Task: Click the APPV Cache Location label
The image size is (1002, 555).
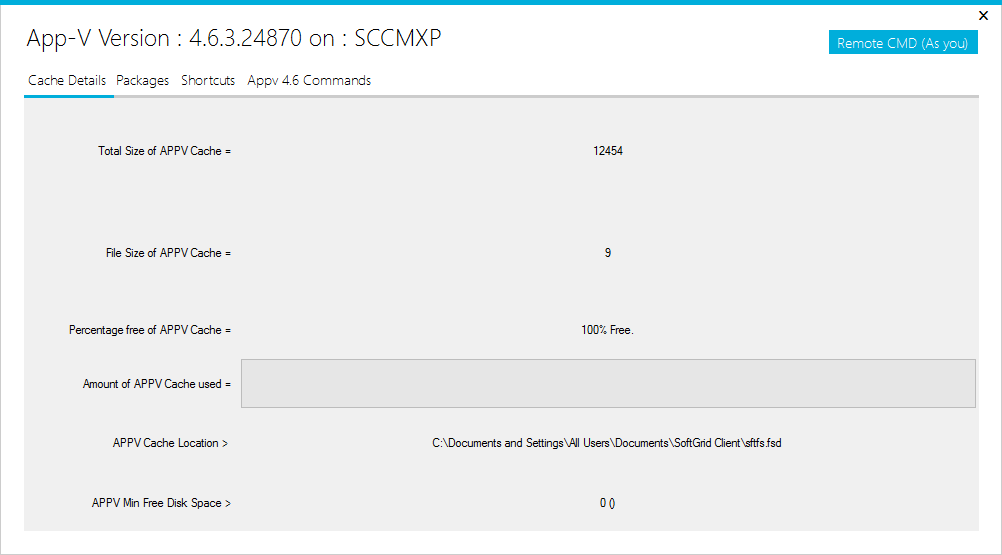Action: pos(170,443)
